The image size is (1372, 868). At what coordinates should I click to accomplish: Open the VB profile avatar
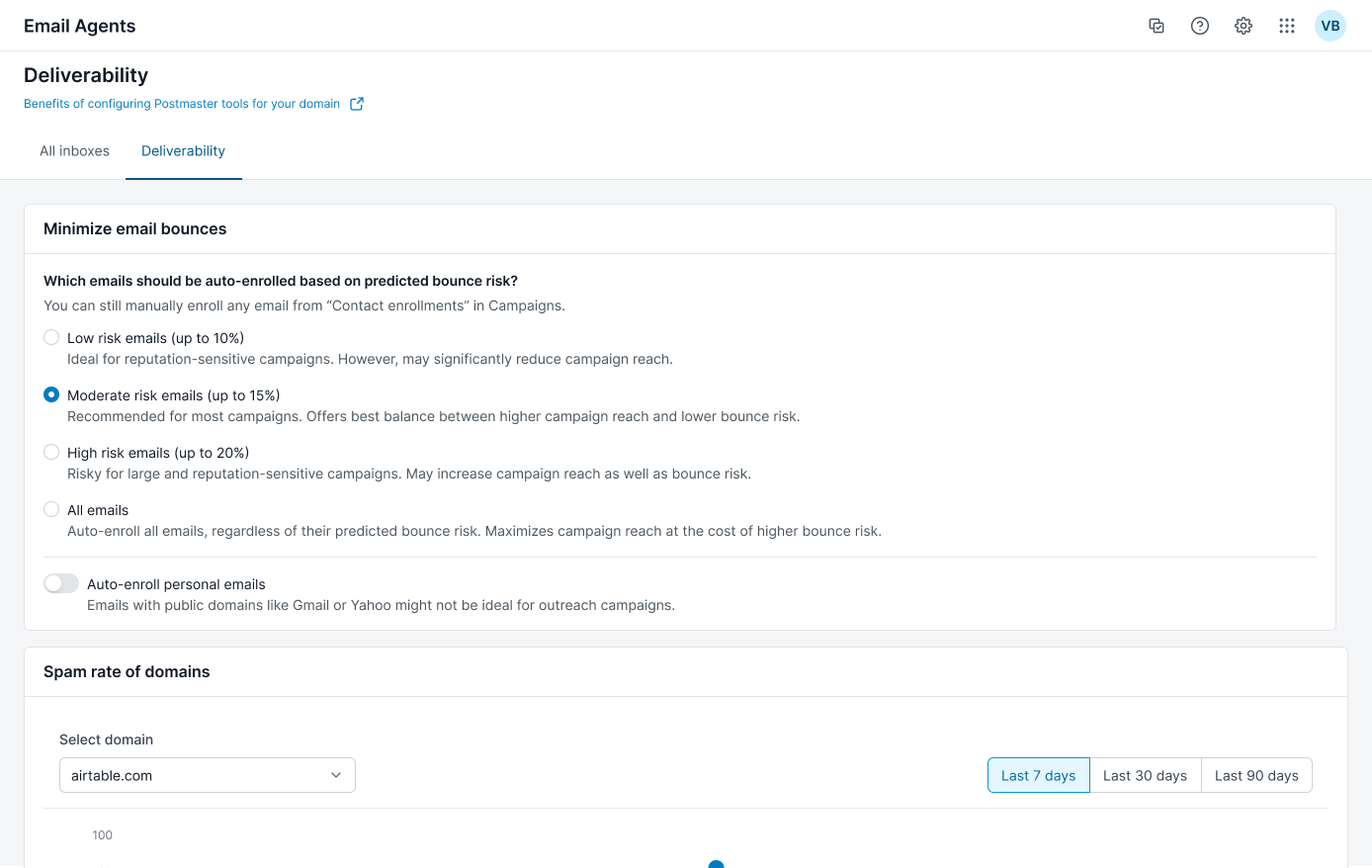coord(1330,26)
